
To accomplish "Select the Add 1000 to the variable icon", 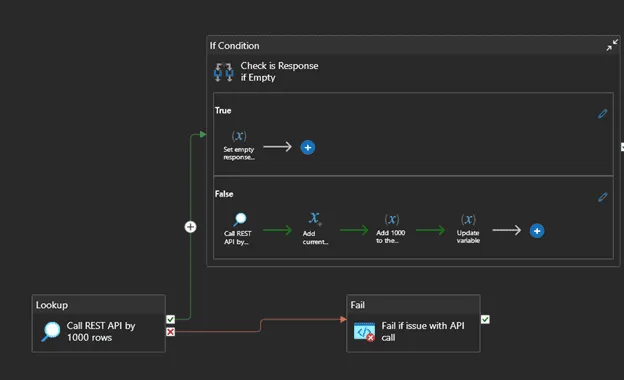I will point(392,219).
